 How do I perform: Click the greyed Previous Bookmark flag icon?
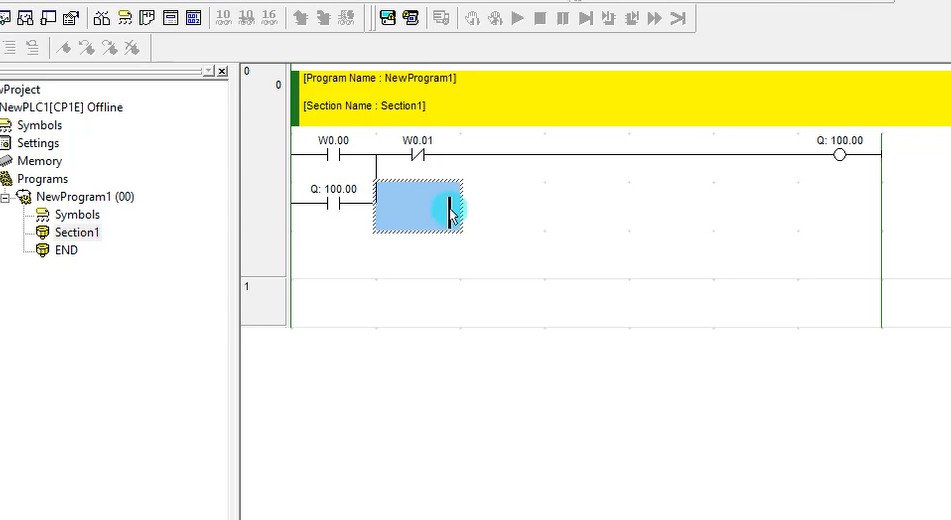point(86,47)
